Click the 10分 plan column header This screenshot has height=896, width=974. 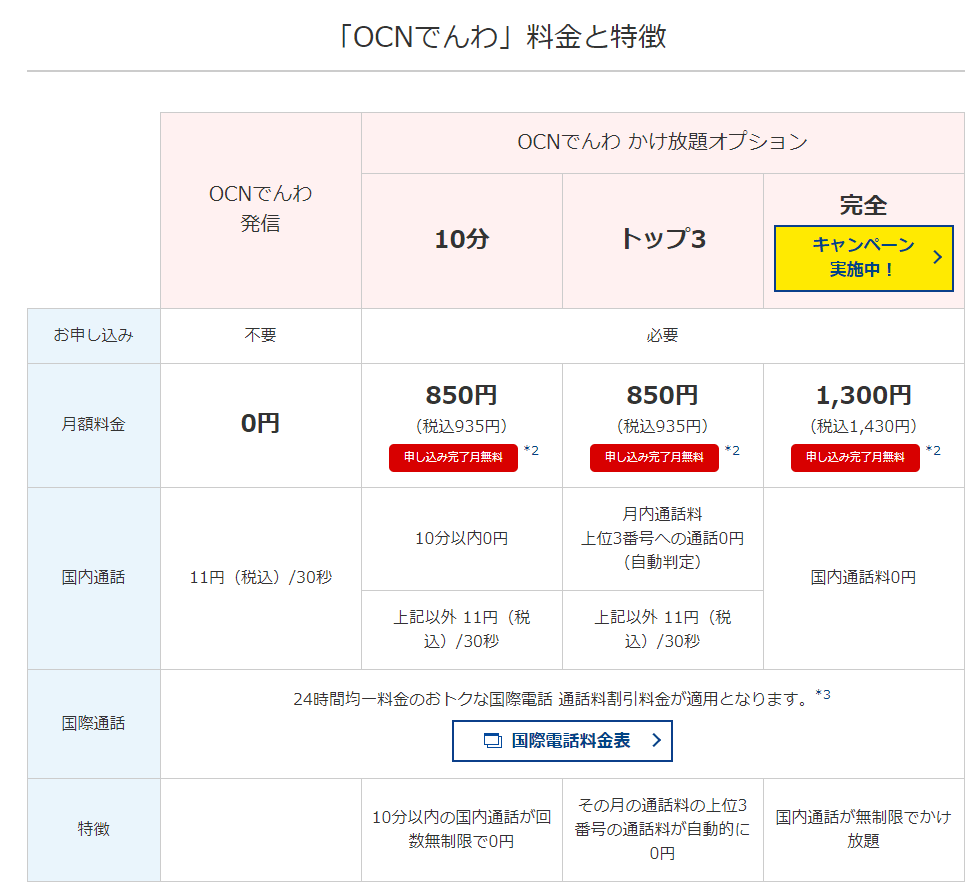(x=462, y=240)
